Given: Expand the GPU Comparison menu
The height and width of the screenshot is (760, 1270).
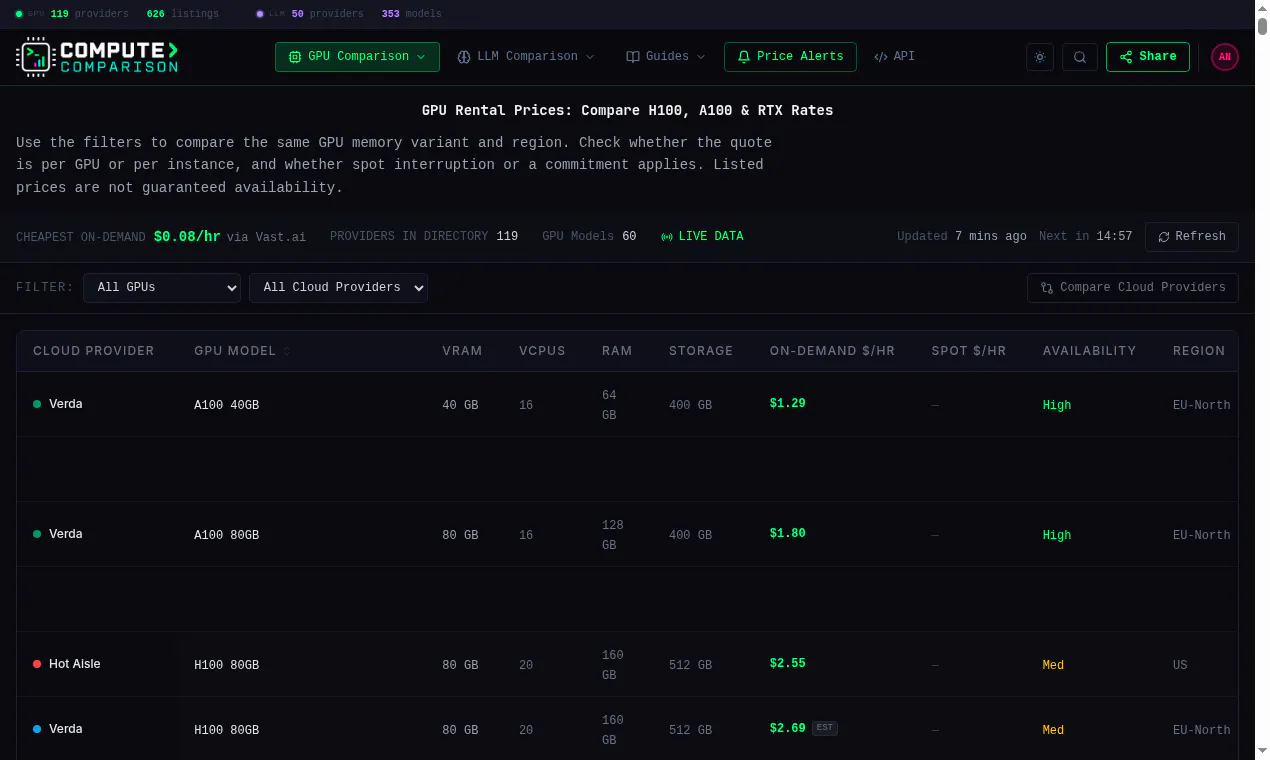Looking at the screenshot, I should (357, 57).
